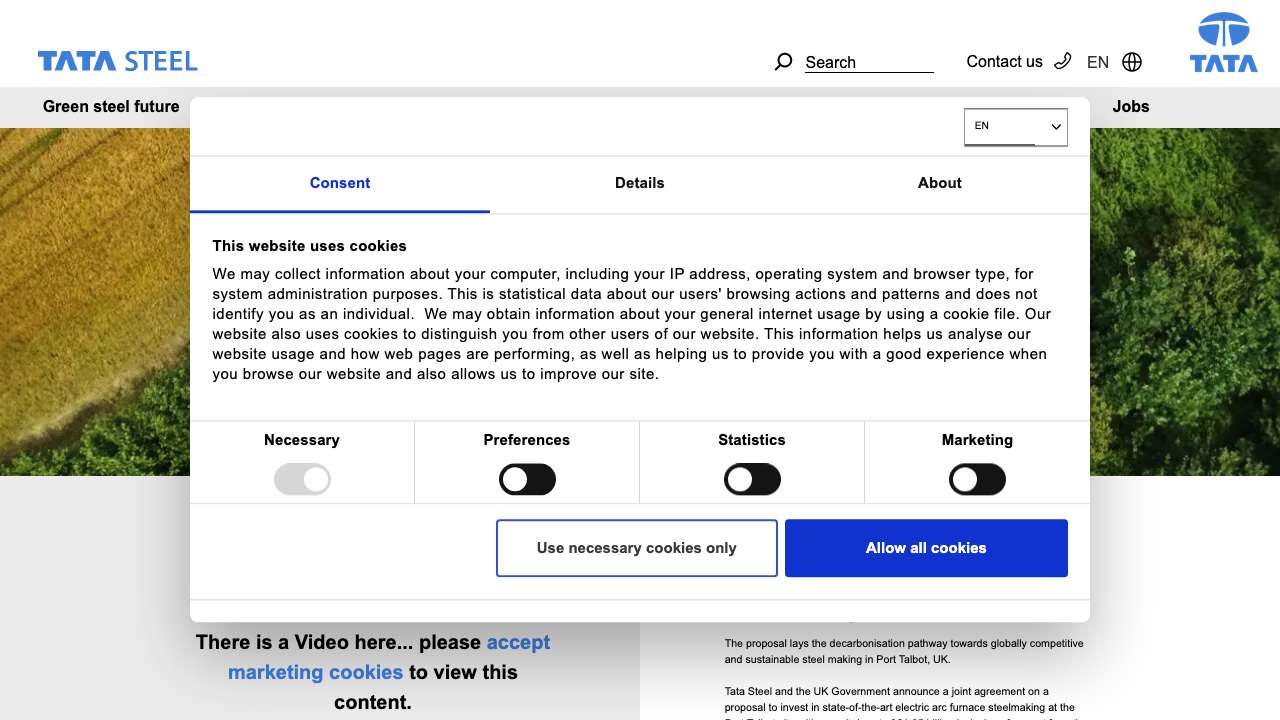Viewport: 1280px width, 720px height.
Task: Select the Consent tab
Action: click(340, 183)
